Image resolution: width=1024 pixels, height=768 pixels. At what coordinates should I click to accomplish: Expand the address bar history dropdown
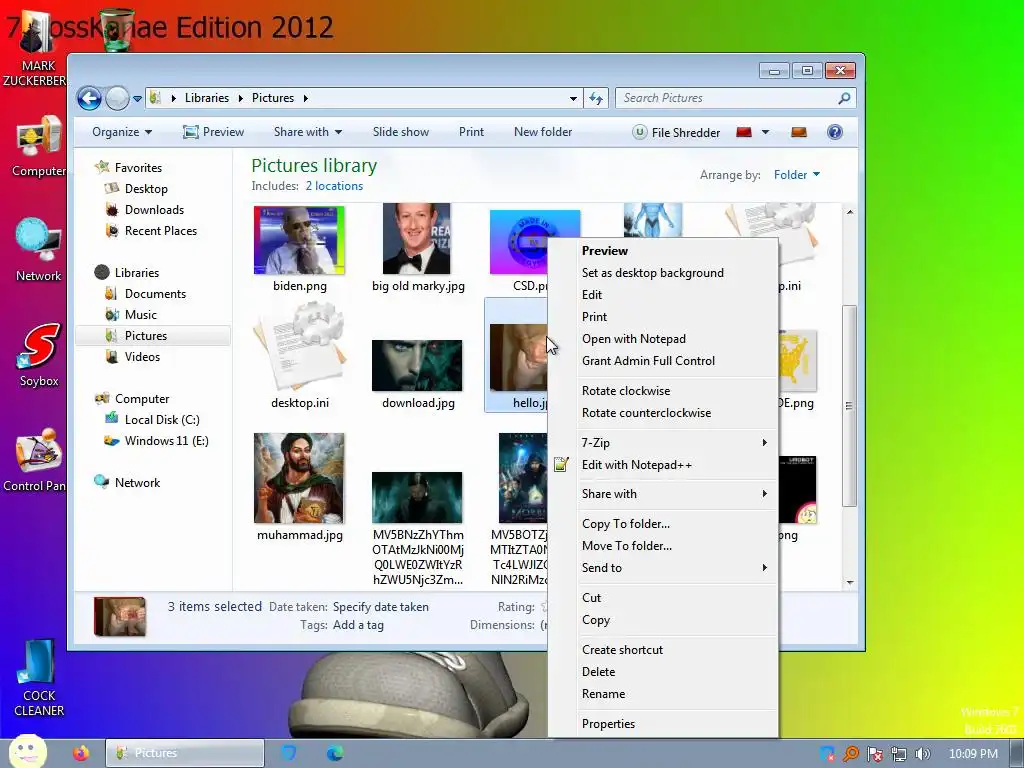pyautogui.click(x=573, y=99)
